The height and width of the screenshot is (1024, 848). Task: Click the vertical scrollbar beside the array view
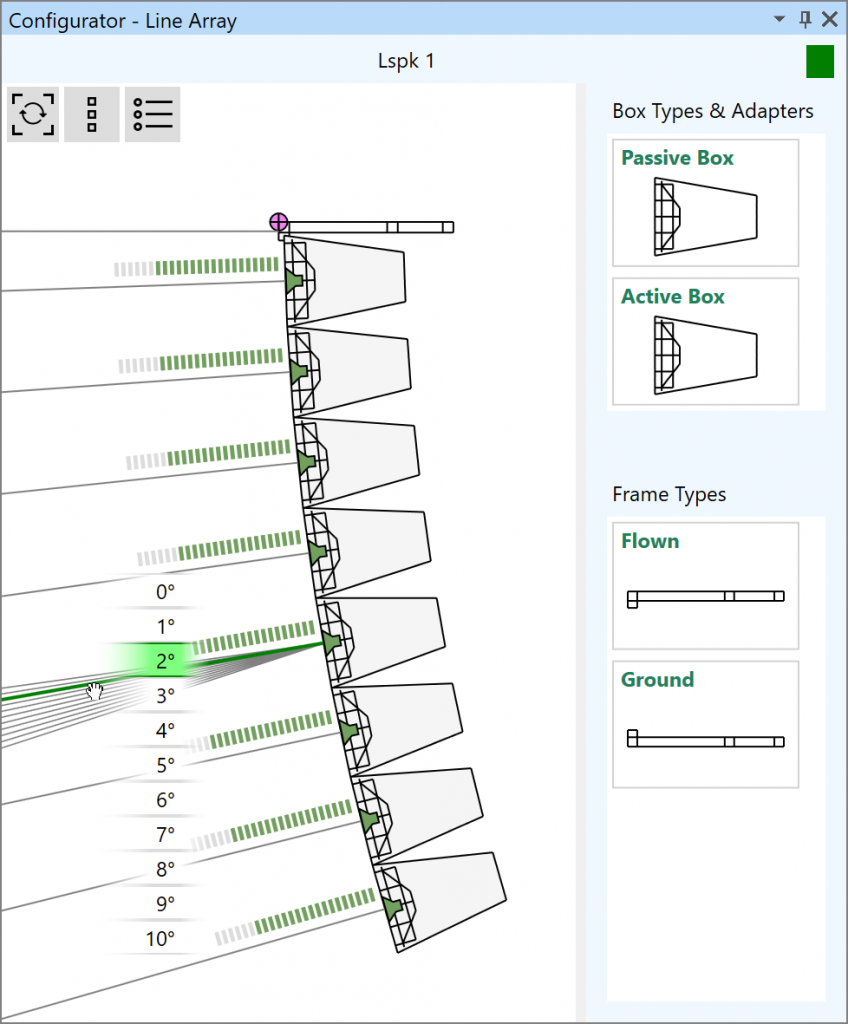point(581,552)
